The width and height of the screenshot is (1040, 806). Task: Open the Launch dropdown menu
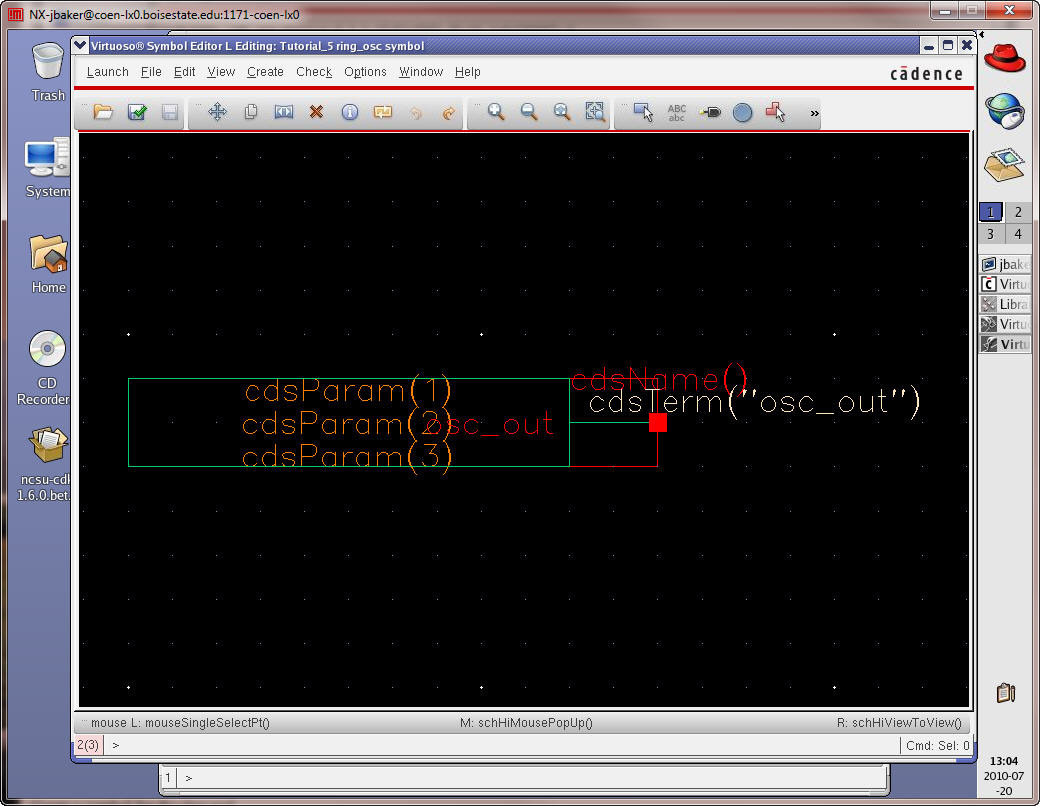[x=107, y=72]
